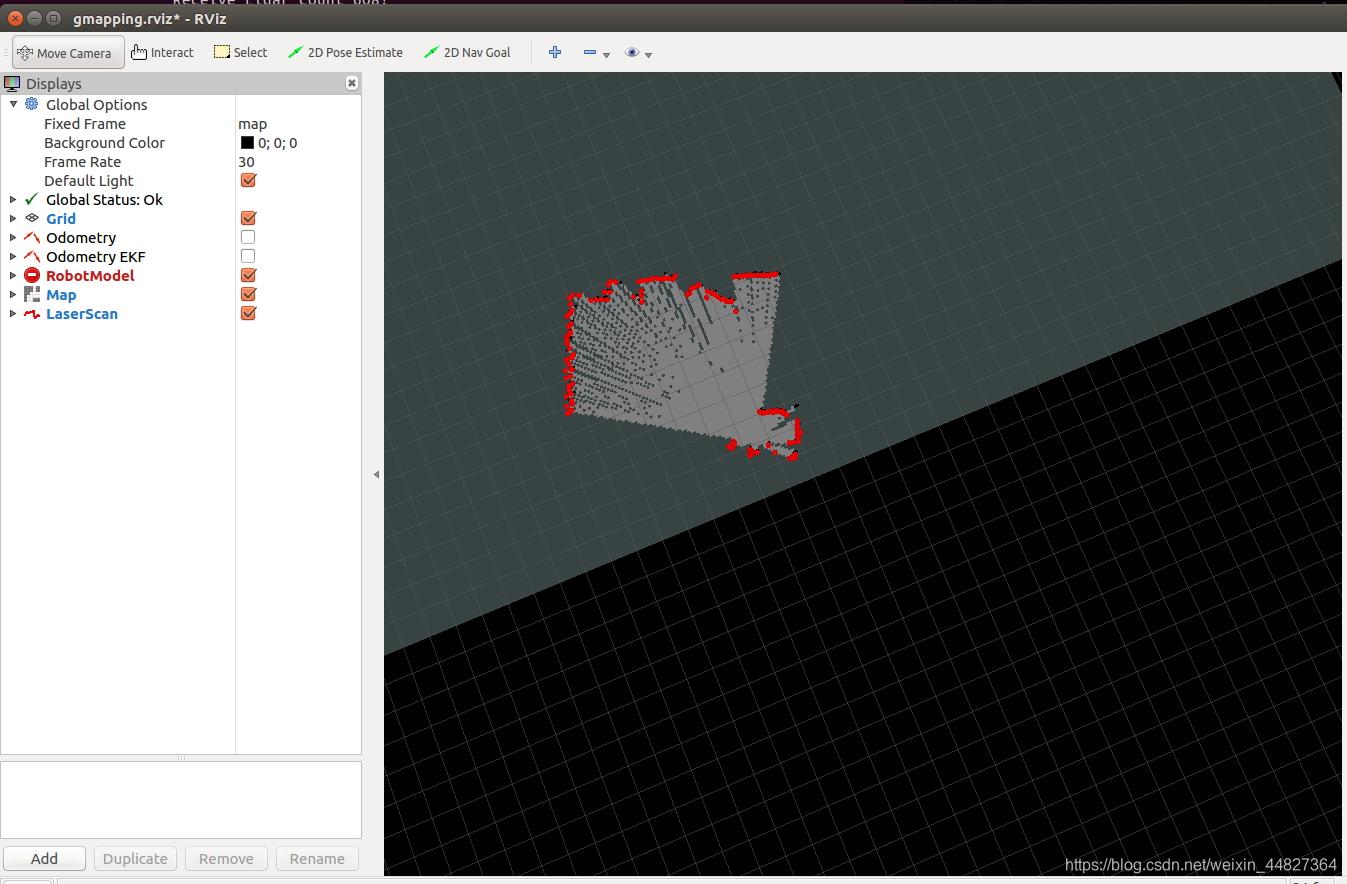Enable the Odometry EKF checkbox

tap(248, 256)
